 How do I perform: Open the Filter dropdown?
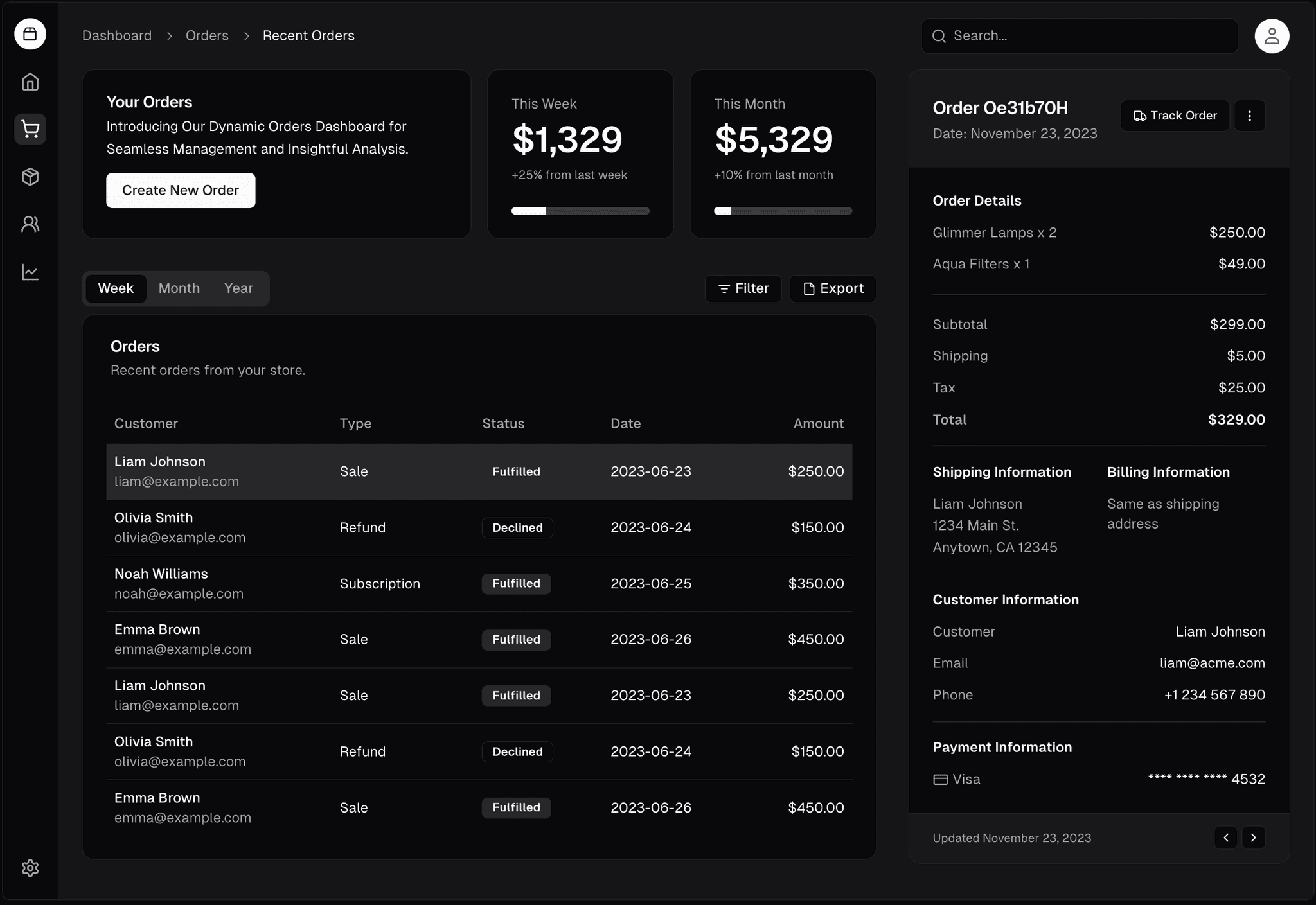click(743, 288)
